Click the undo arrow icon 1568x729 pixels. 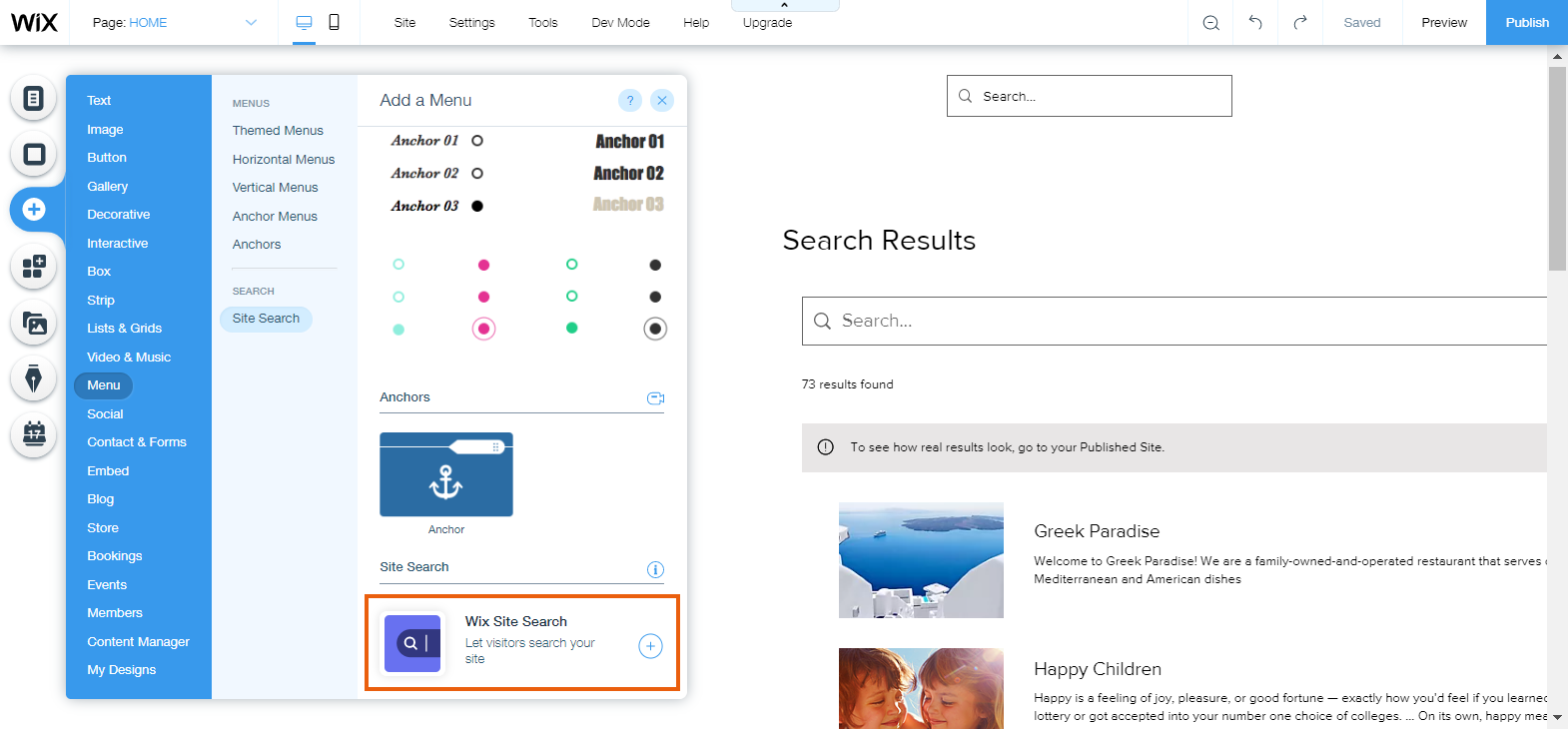[1255, 22]
